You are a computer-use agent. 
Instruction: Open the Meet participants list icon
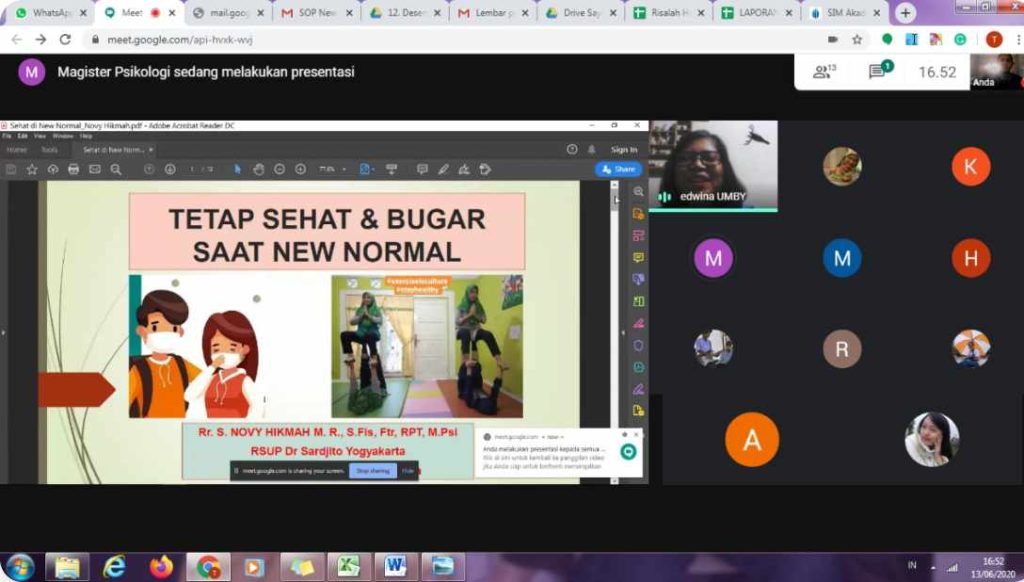tap(824, 72)
